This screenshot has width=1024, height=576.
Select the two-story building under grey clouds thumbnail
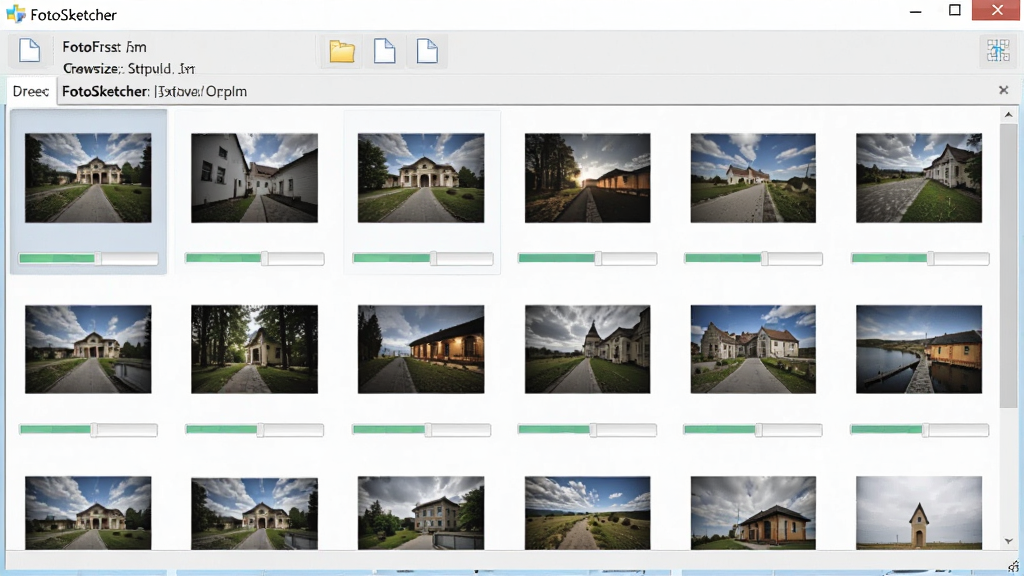click(x=421, y=513)
